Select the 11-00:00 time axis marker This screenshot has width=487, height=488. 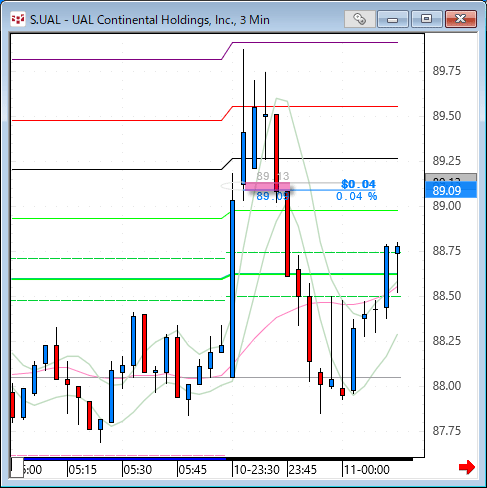click(367, 470)
